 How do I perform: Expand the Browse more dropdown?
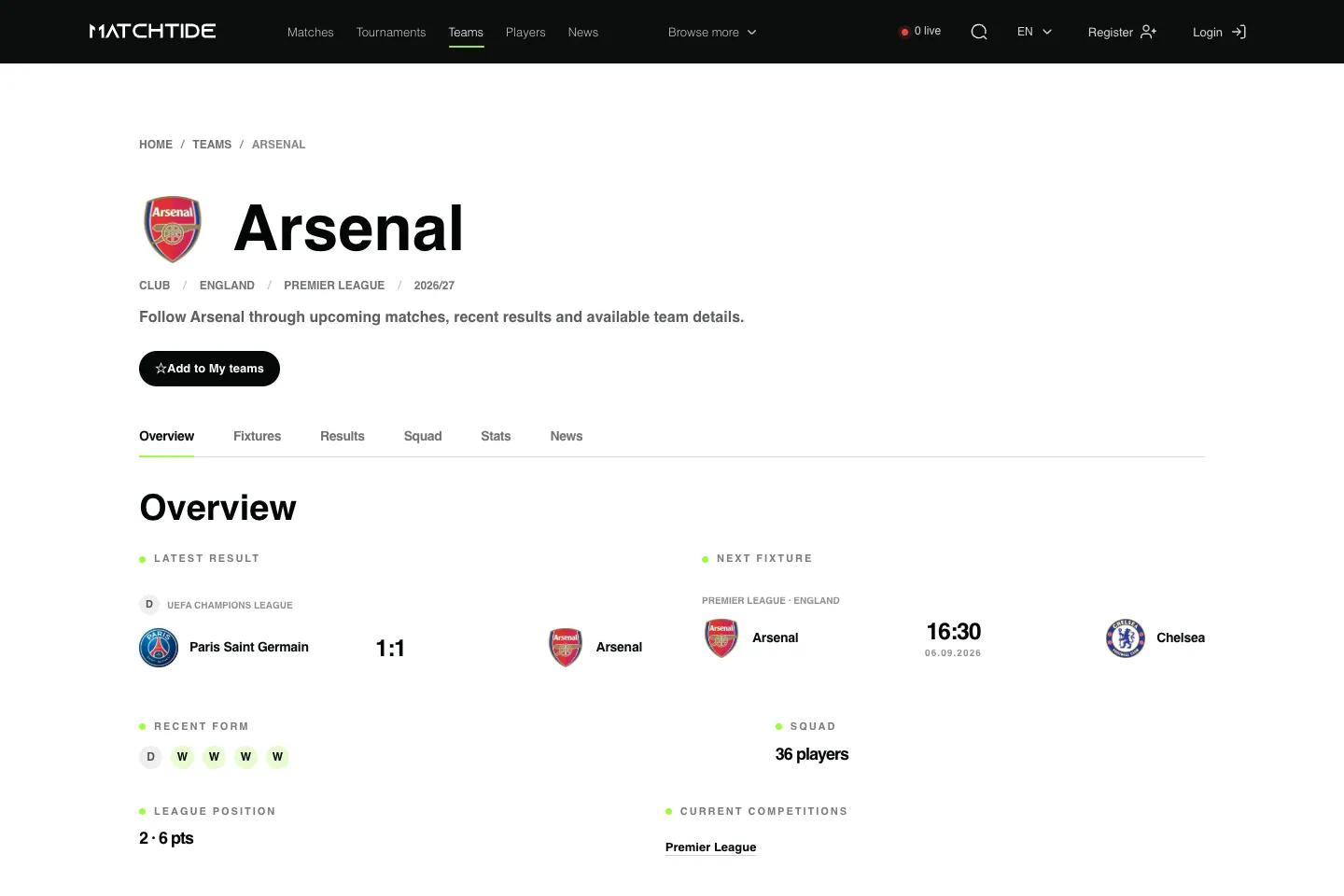tap(712, 32)
